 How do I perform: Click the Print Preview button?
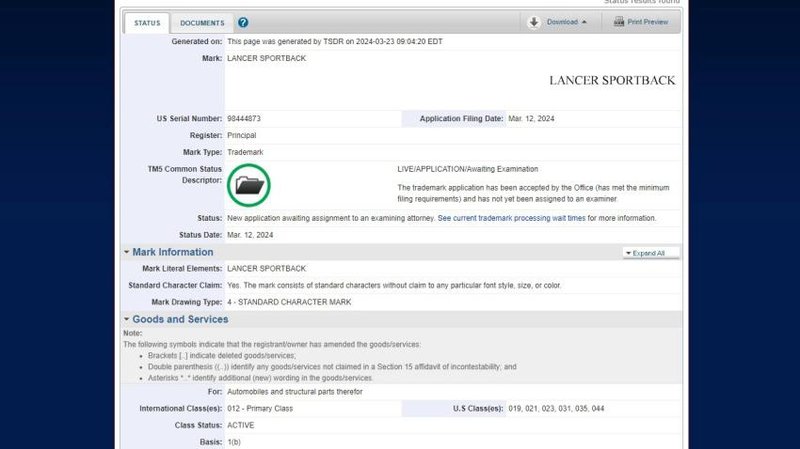(641, 22)
